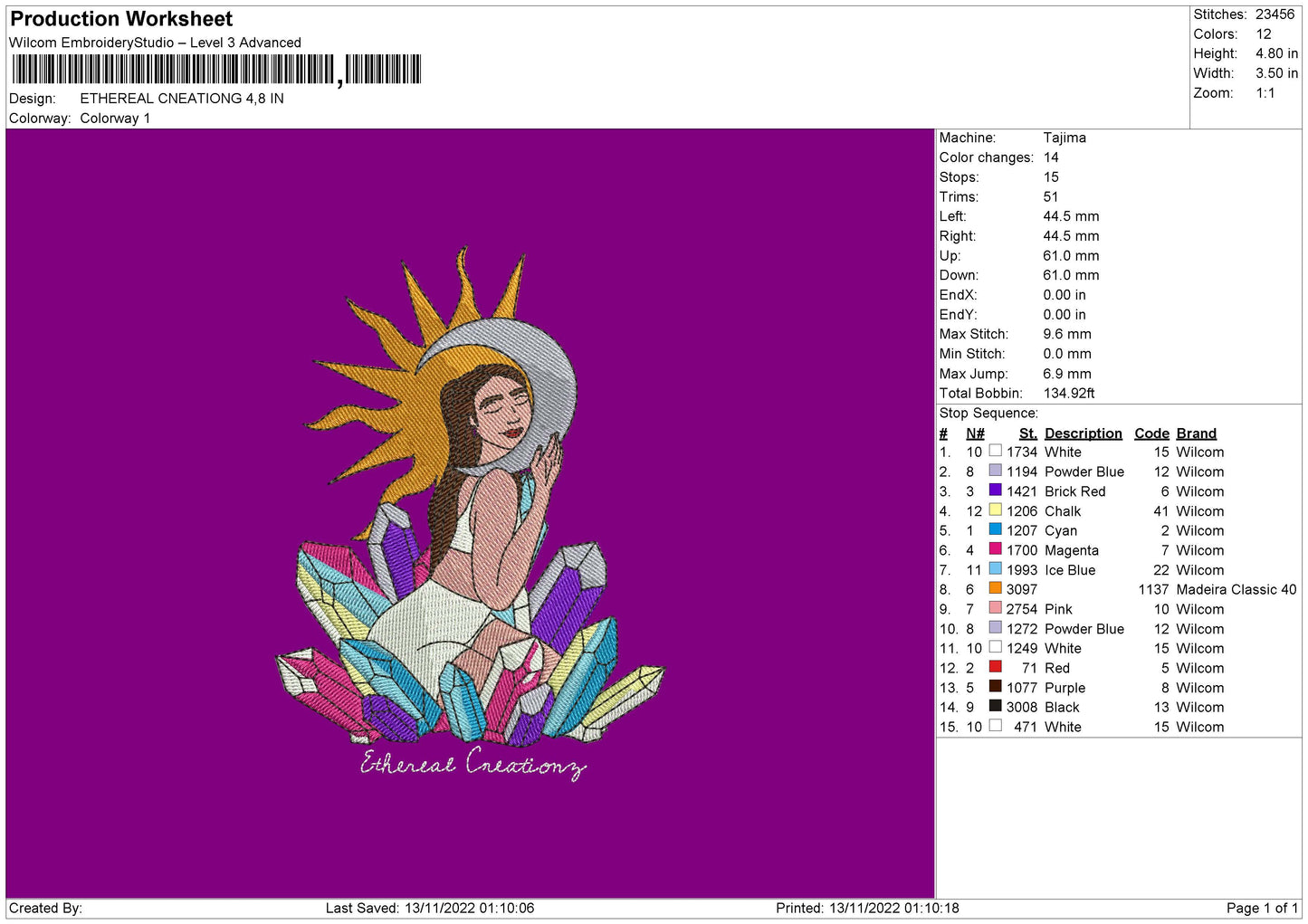This screenshot has width=1308, height=924.
Task: Click 'Wilcom EmbroideryStudio – Level 3 Advanced' text
Action: pos(155,43)
